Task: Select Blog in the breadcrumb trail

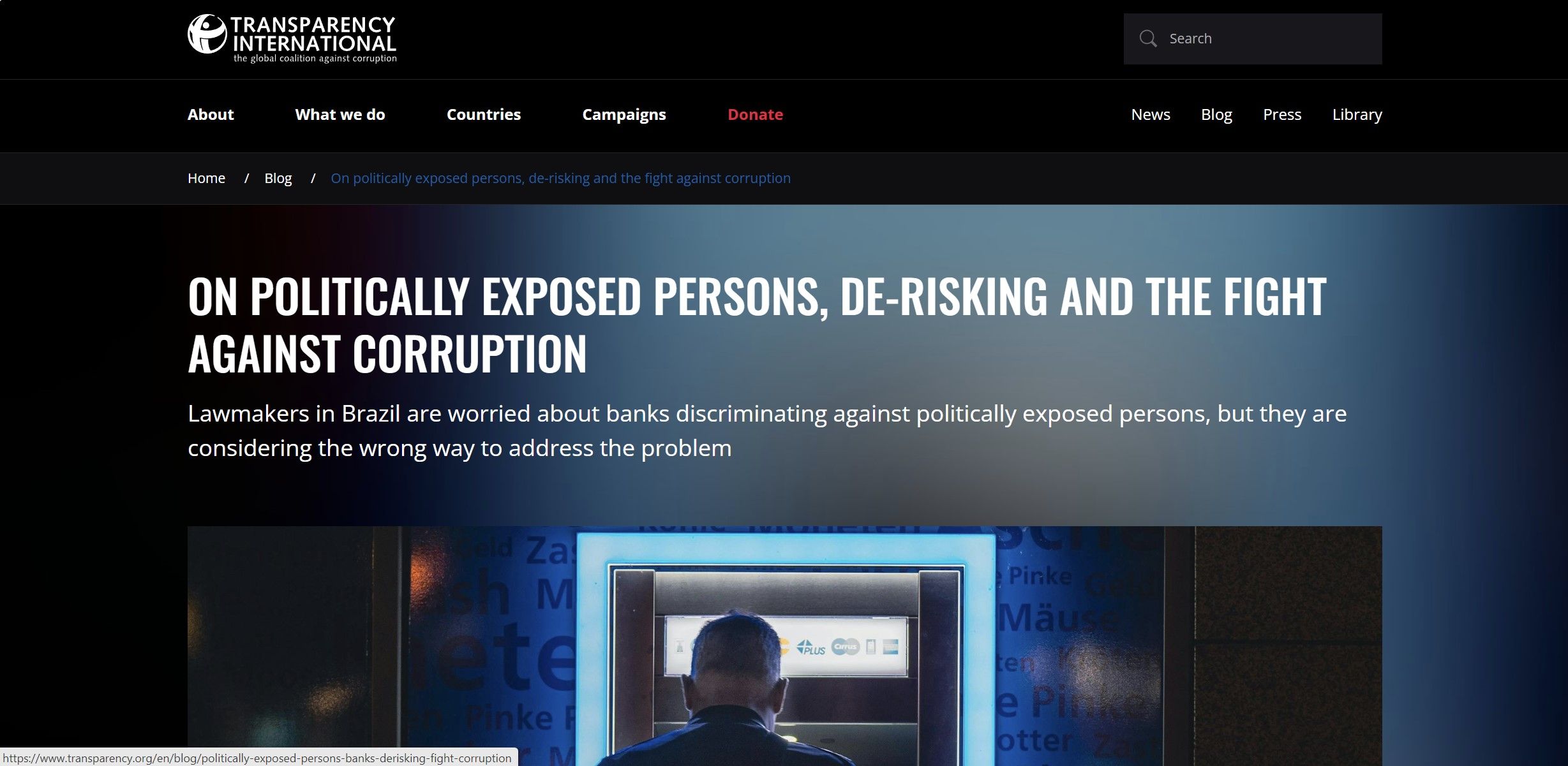Action: tap(278, 179)
